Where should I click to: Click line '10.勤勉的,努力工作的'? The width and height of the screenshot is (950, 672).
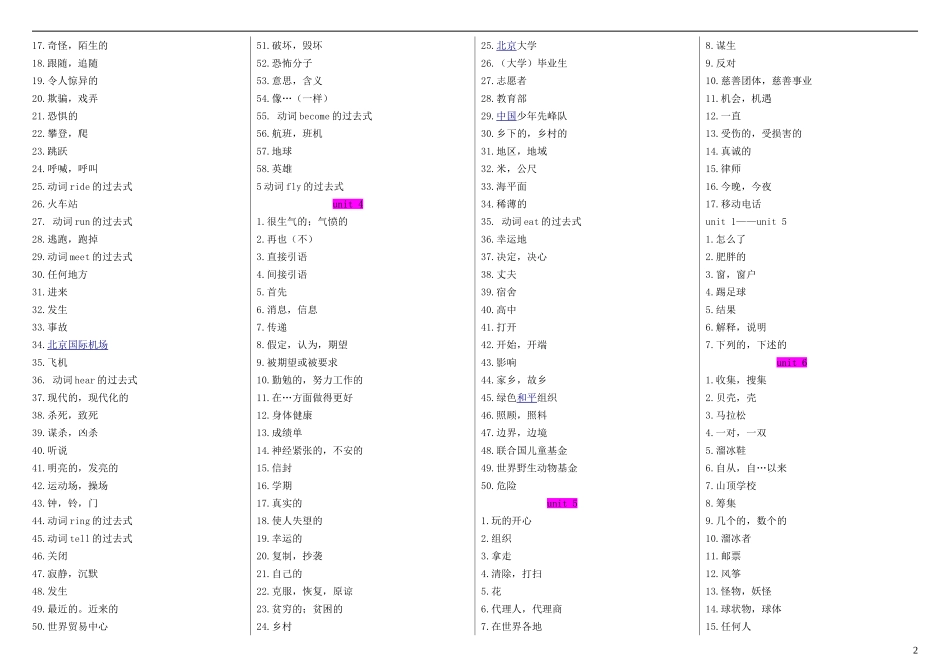[x=310, y=380]
